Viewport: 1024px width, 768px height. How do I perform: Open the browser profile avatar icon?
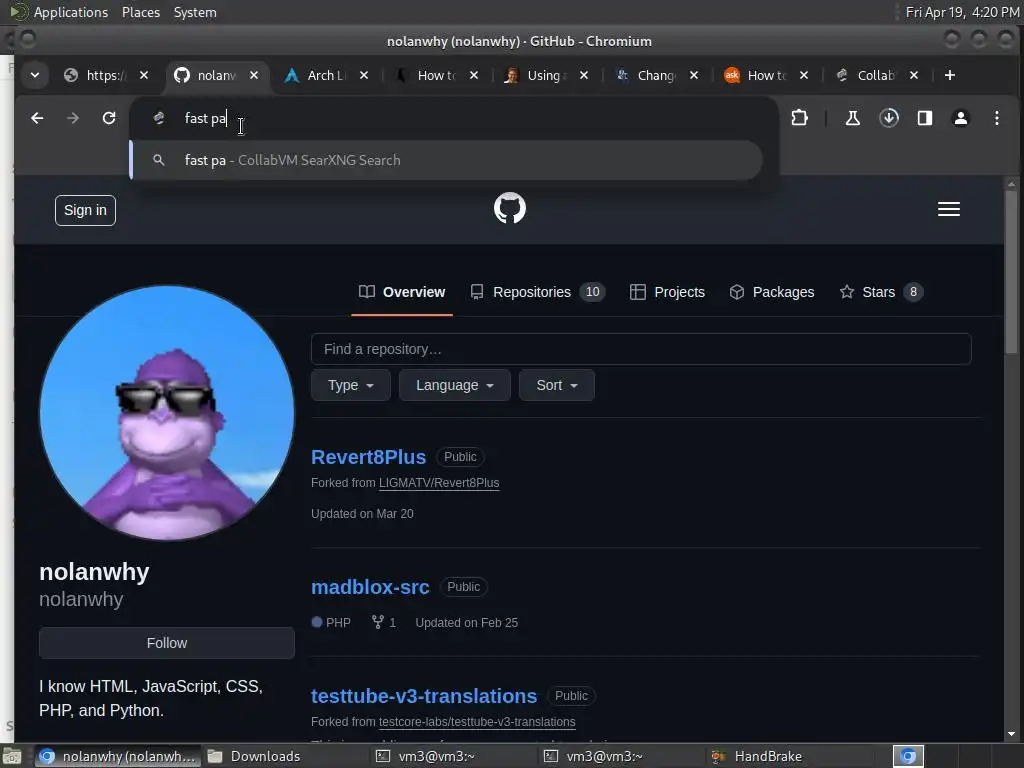[x=961, y=118]
